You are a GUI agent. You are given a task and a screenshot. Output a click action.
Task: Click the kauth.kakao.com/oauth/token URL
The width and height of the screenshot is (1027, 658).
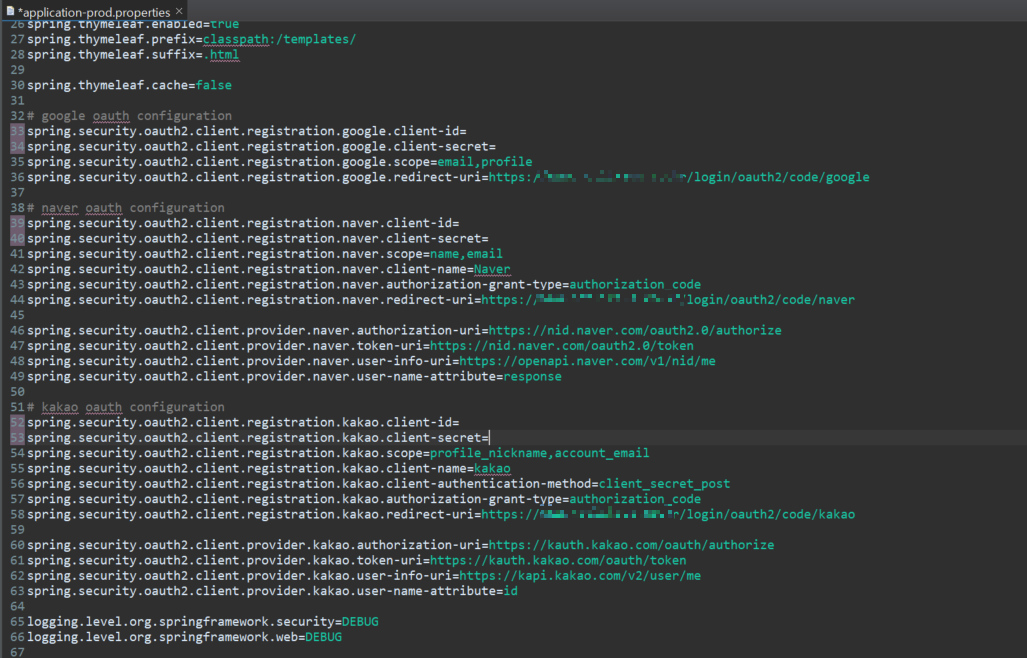pos(558,560)
